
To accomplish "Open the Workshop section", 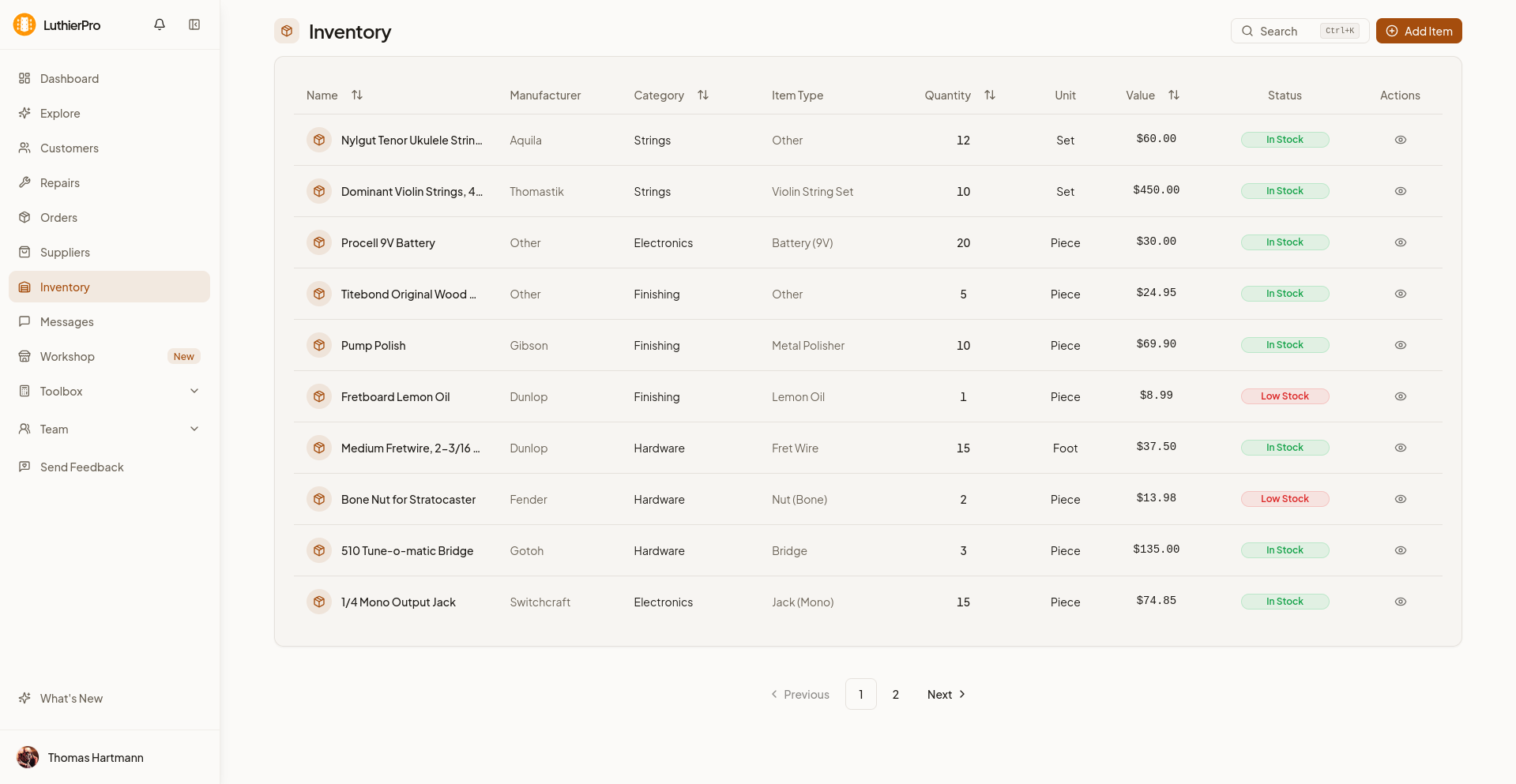I will [x=109, y=356].
